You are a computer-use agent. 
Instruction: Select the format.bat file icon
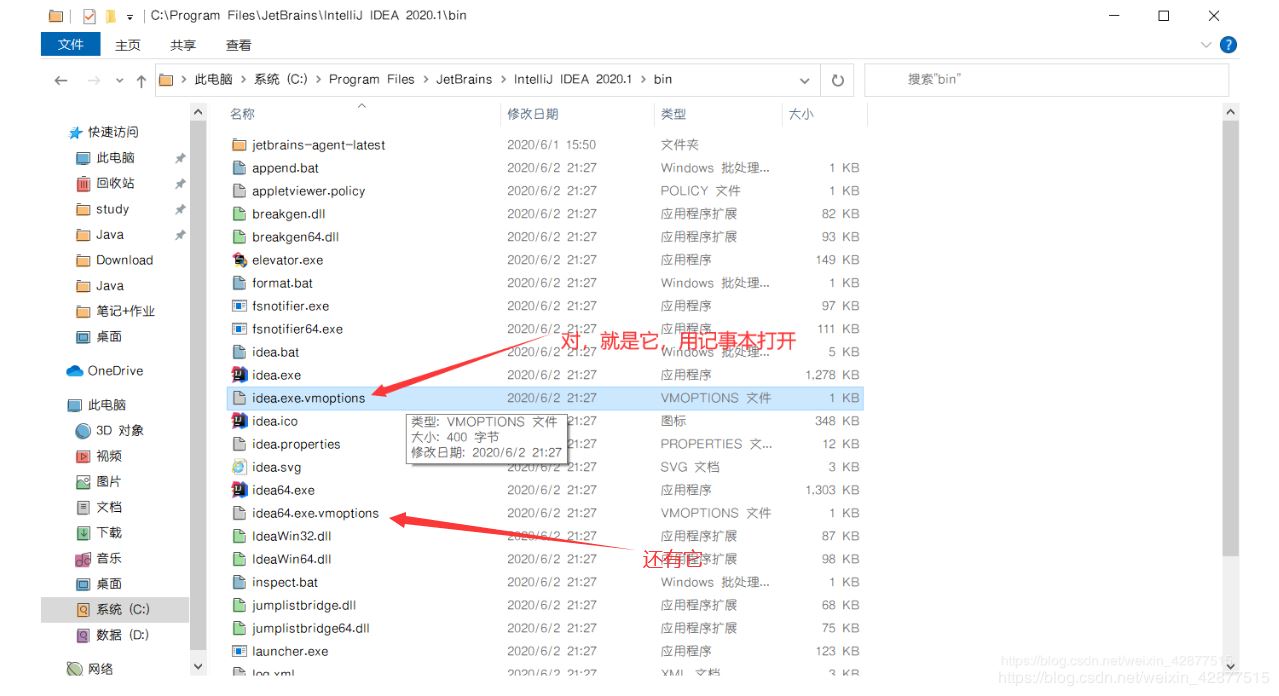pos(239,283)
